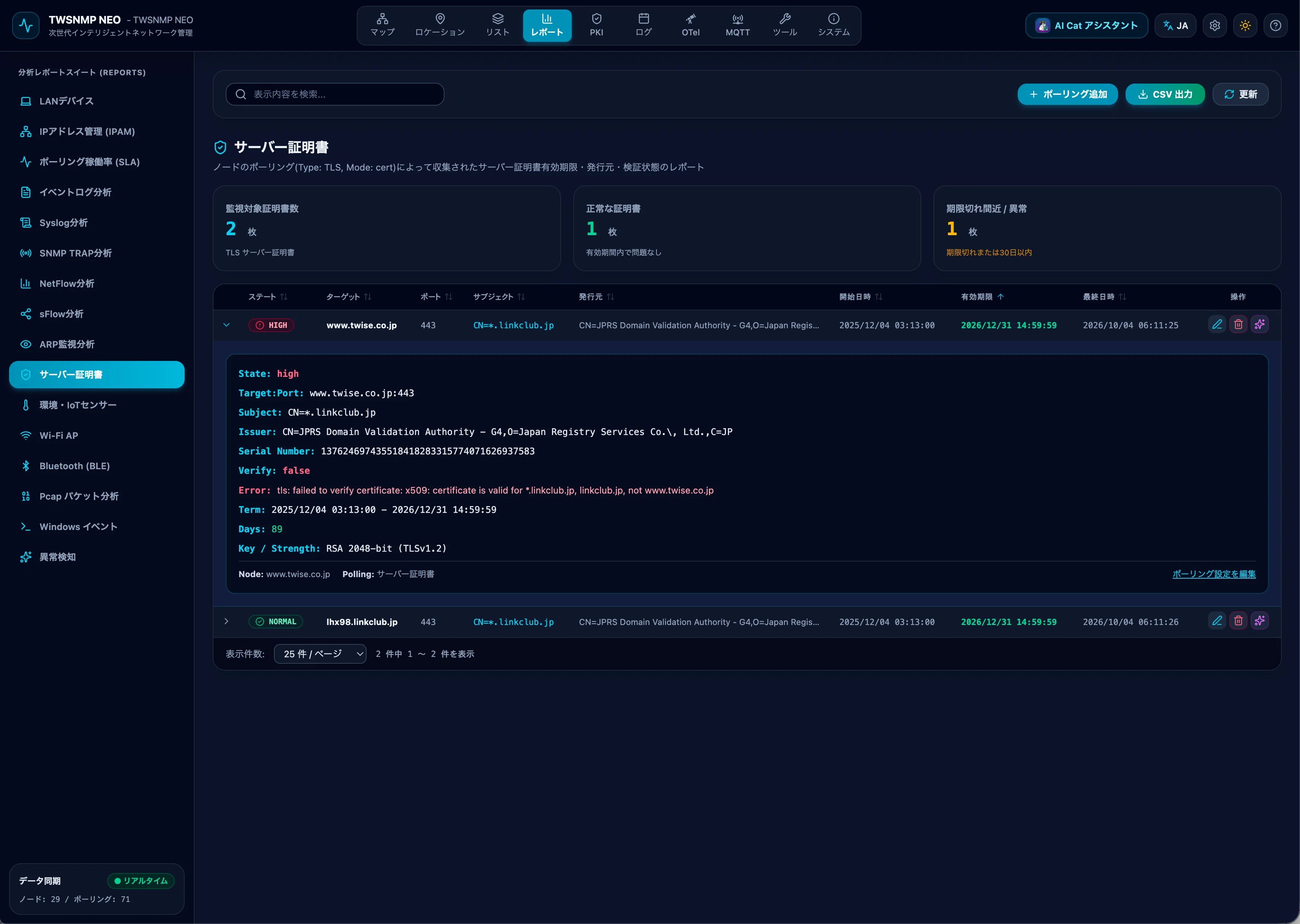Open LANデバイス report
Viewport: 1300px width, 924px height.
coord(97,101)
